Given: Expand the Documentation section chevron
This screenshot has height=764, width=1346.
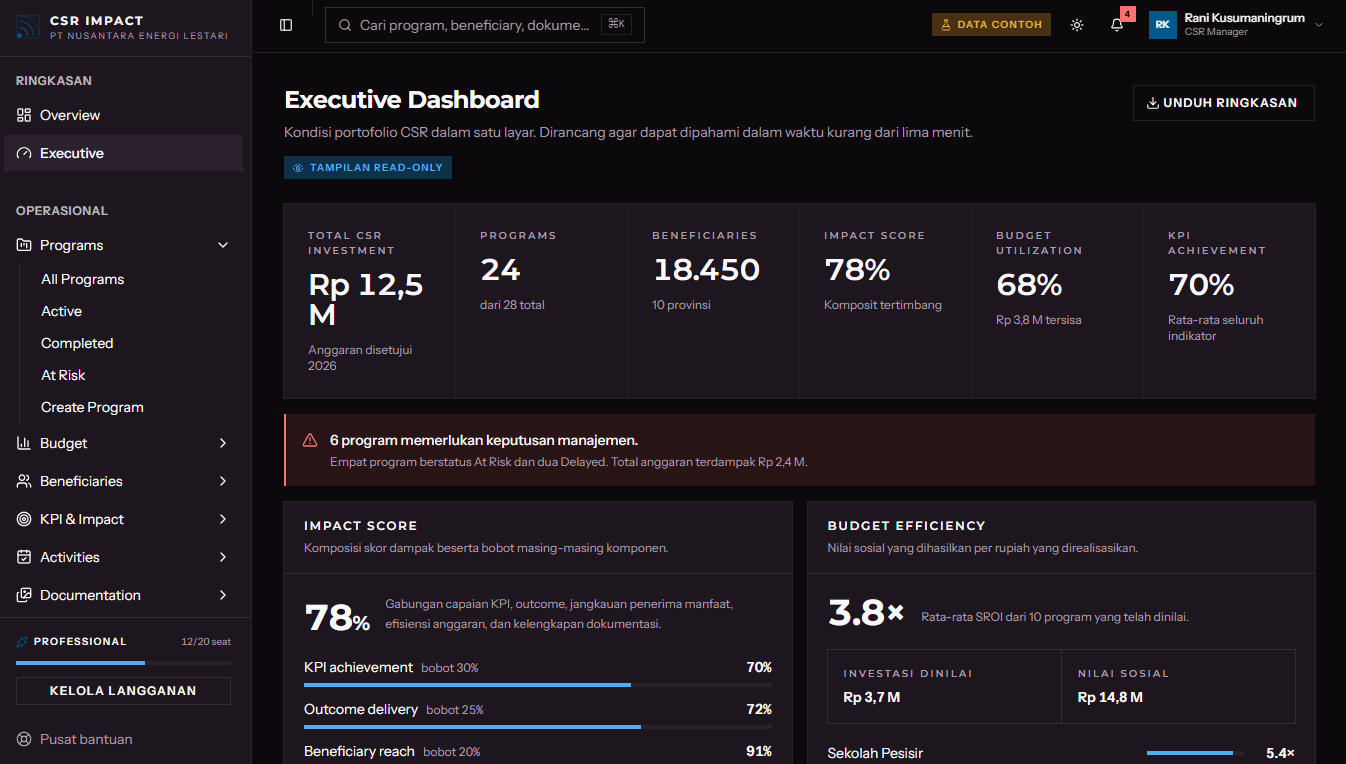Looking at the screenshot, I should (x=223, y=595).
